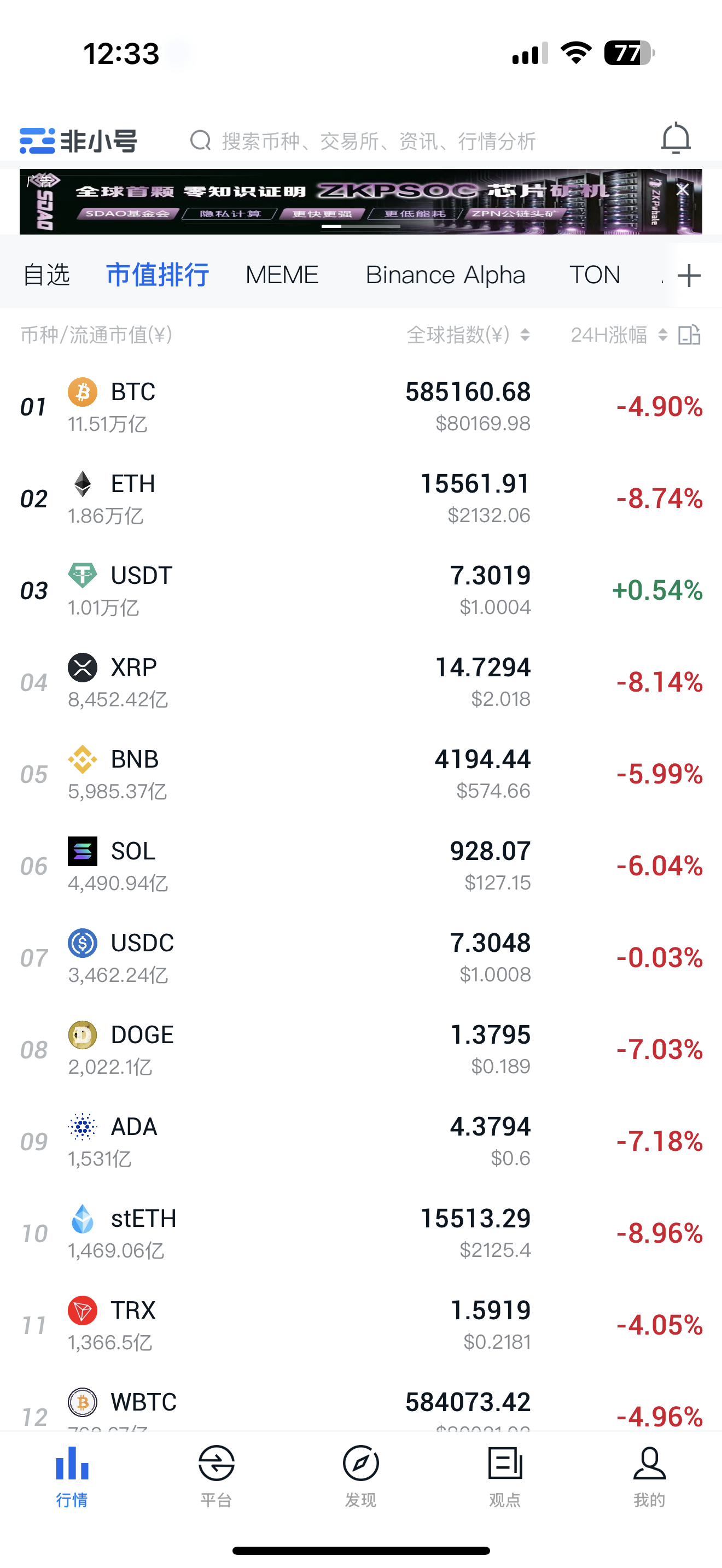This screenshot has height=1568, width=722.
Task: Go to the 我的 profile icon
Action: [650, 1464]
